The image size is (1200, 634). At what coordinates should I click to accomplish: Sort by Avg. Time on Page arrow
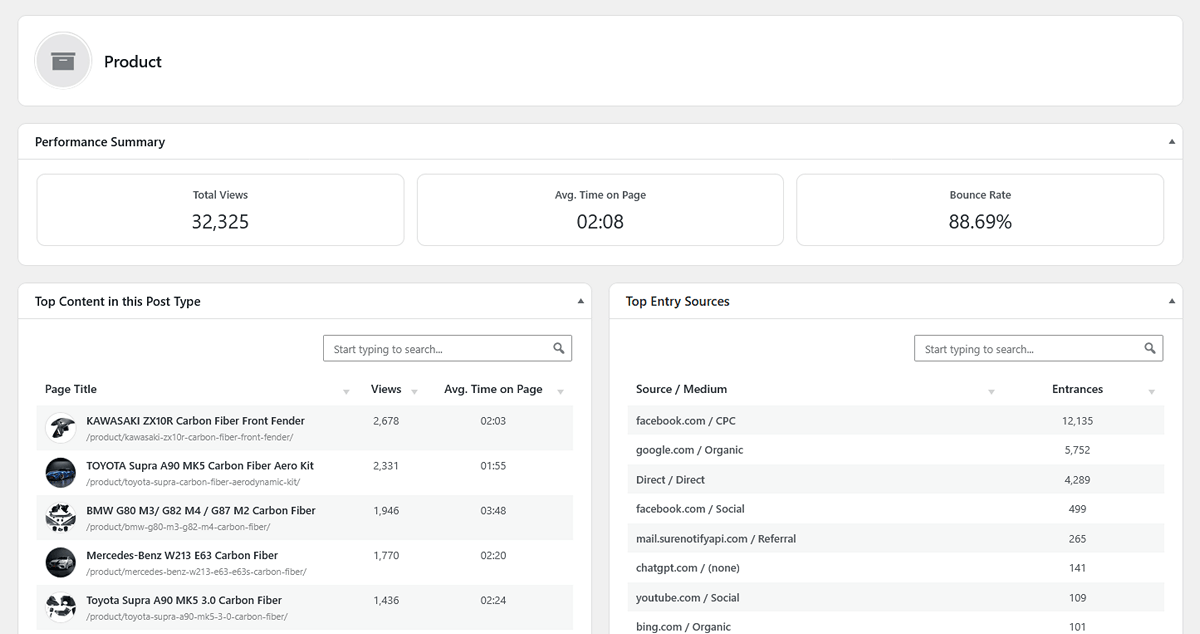[560, 391]
